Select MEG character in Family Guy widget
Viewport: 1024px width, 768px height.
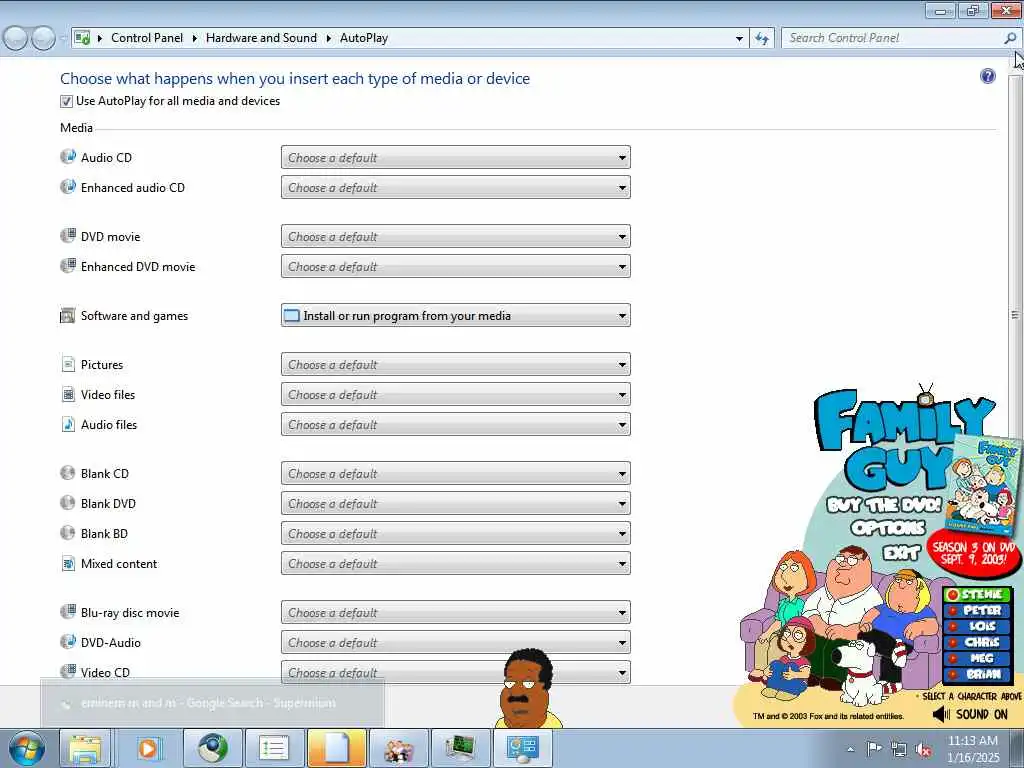click(977, 658)
